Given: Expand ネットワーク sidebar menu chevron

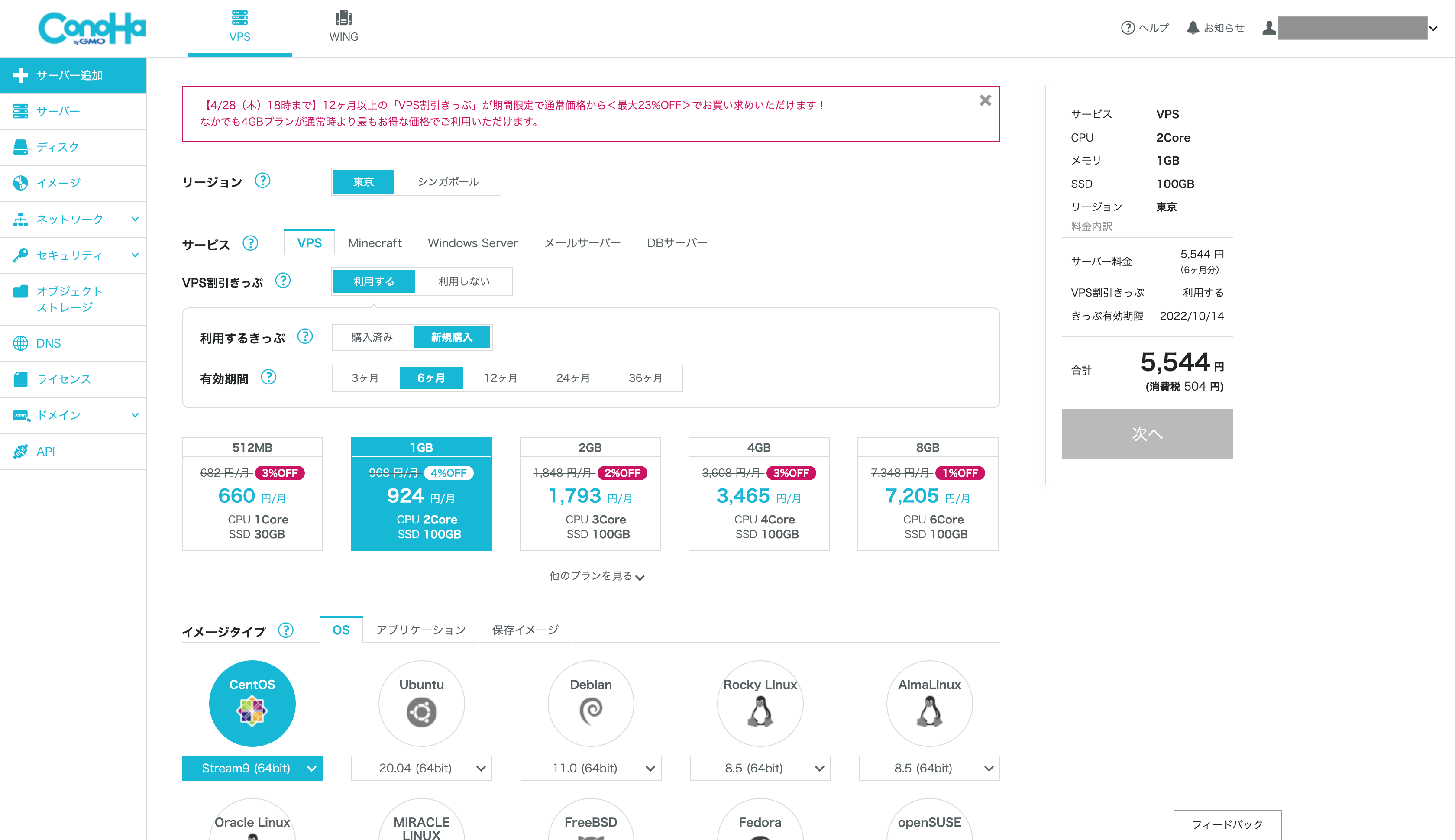Looking at the screenshot, I should (x=135, y=219).
